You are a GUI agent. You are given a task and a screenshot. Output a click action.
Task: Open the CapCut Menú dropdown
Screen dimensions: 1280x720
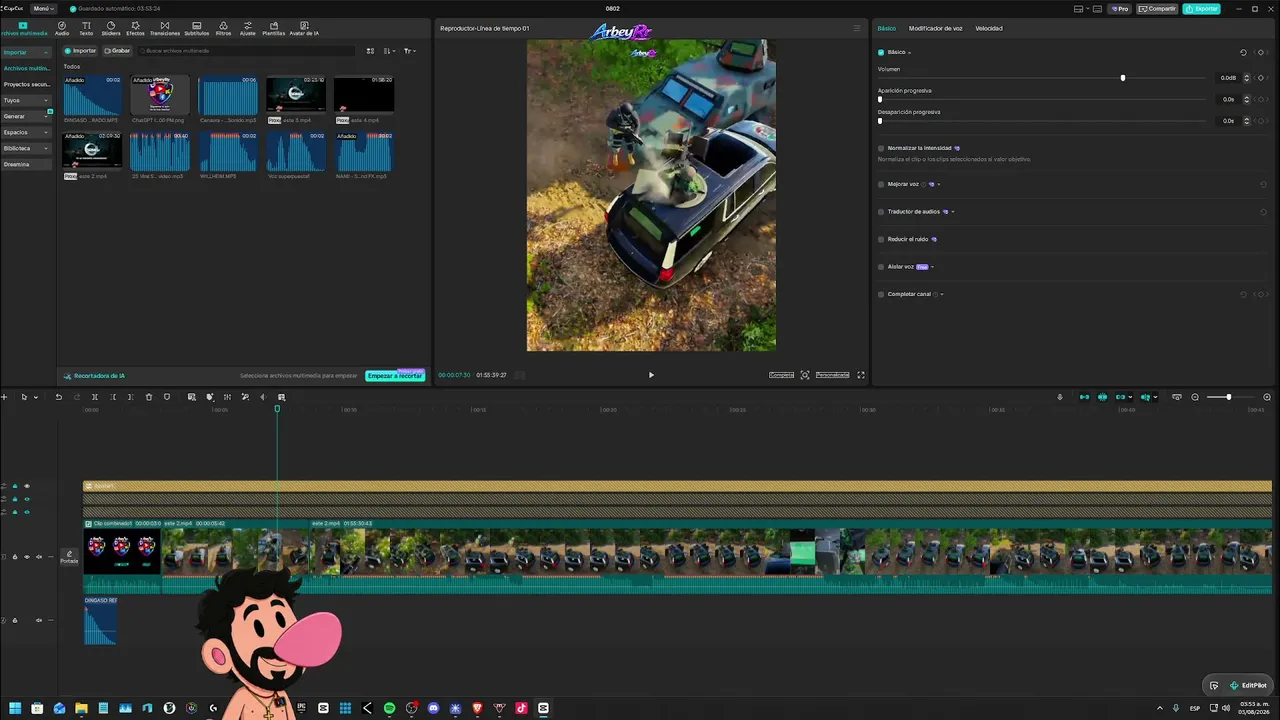point(43,8)
